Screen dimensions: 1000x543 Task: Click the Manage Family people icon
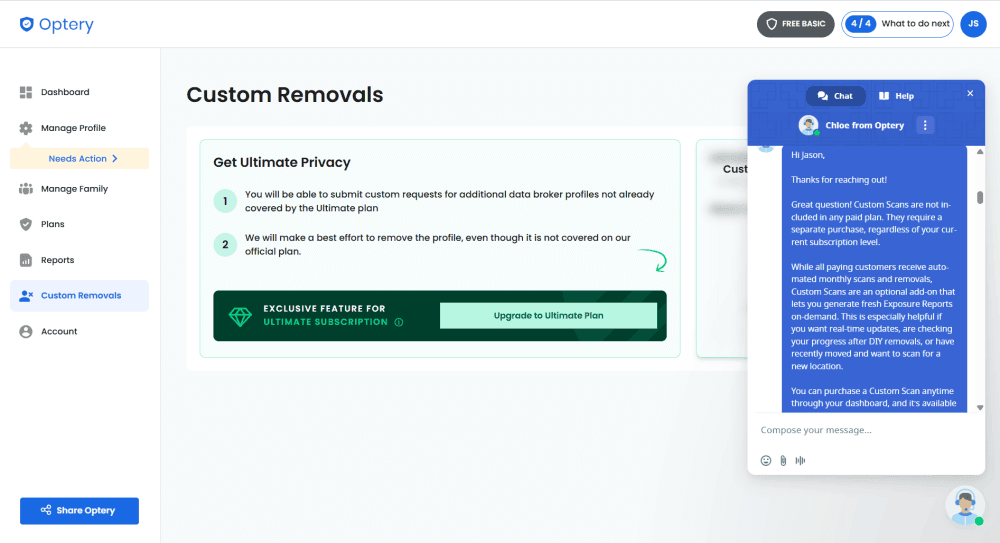pos(26,188)
